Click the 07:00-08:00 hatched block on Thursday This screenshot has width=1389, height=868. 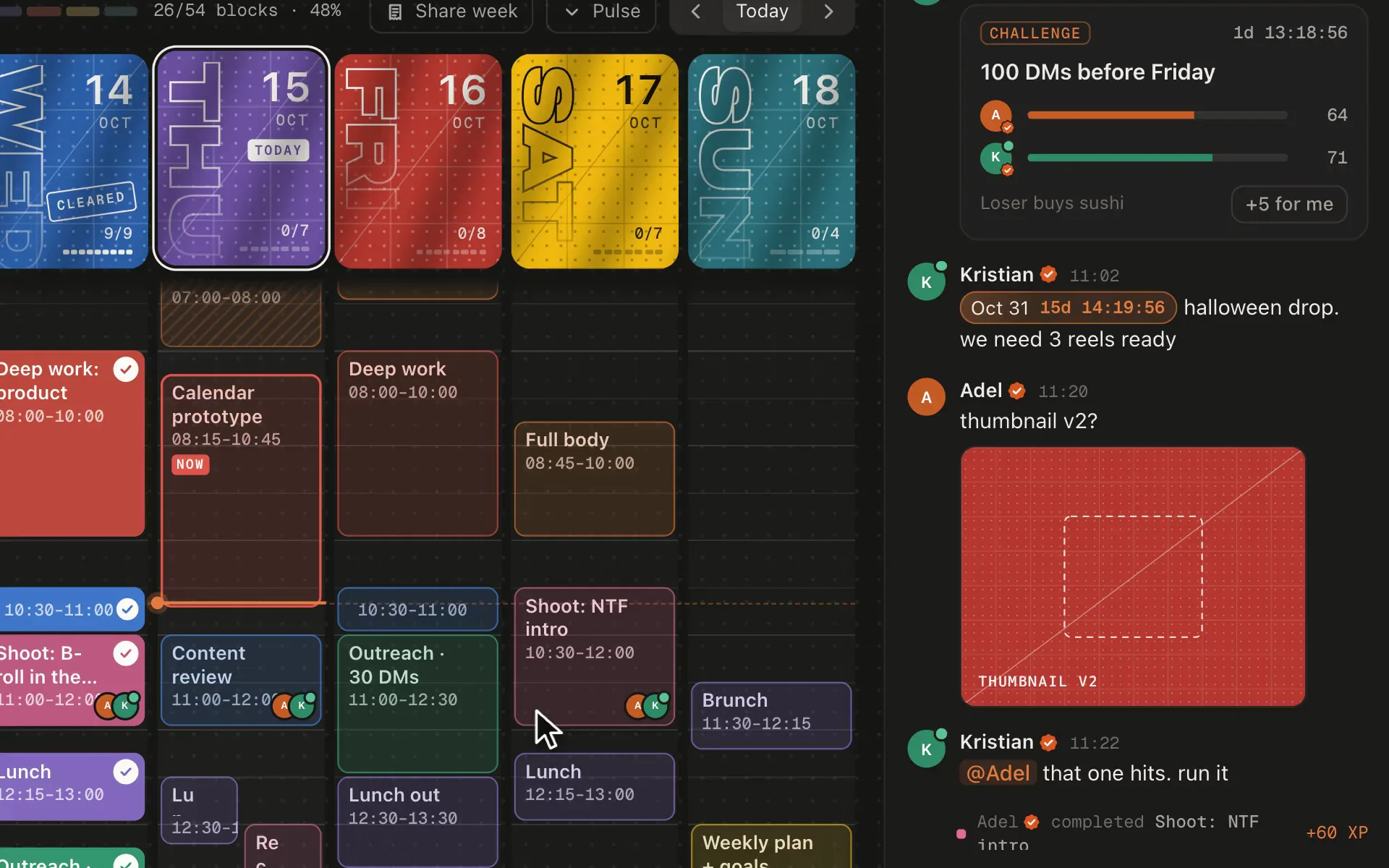coord(241,315)
